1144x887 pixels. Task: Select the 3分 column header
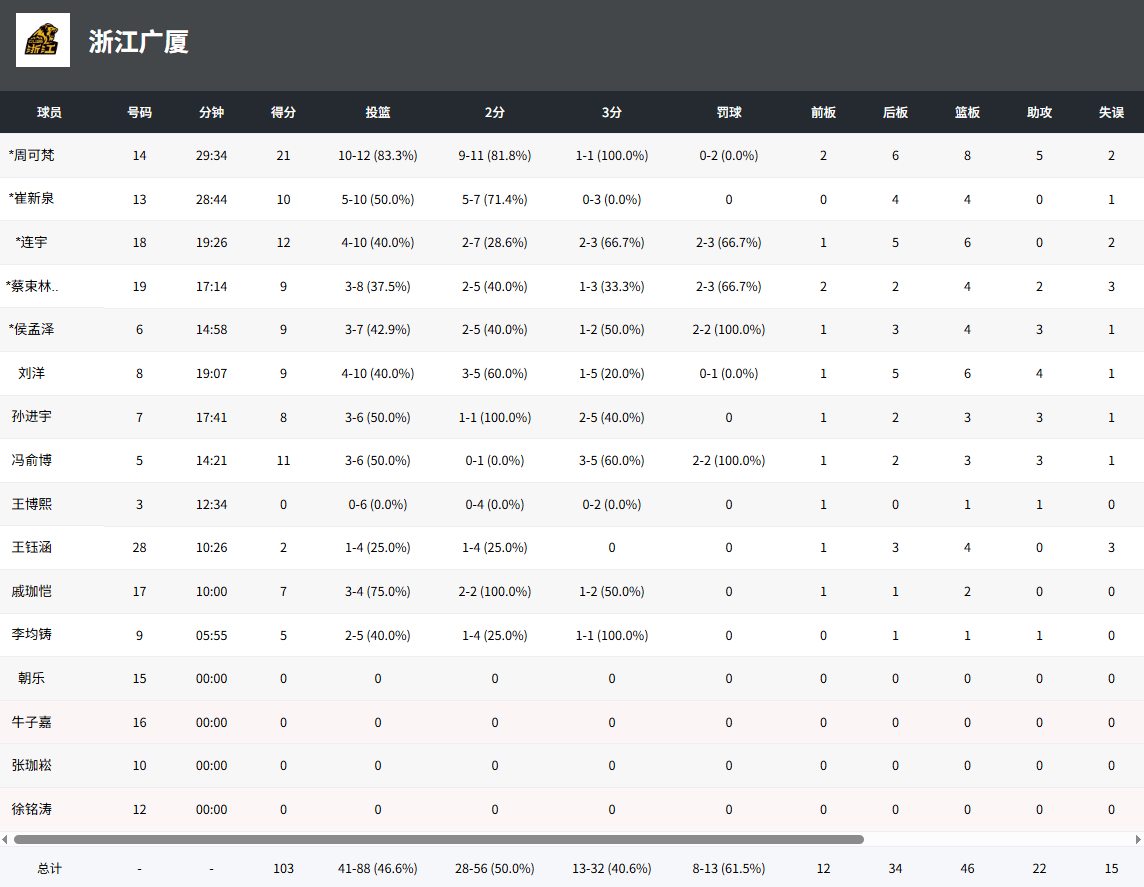(x=611, y=113)
